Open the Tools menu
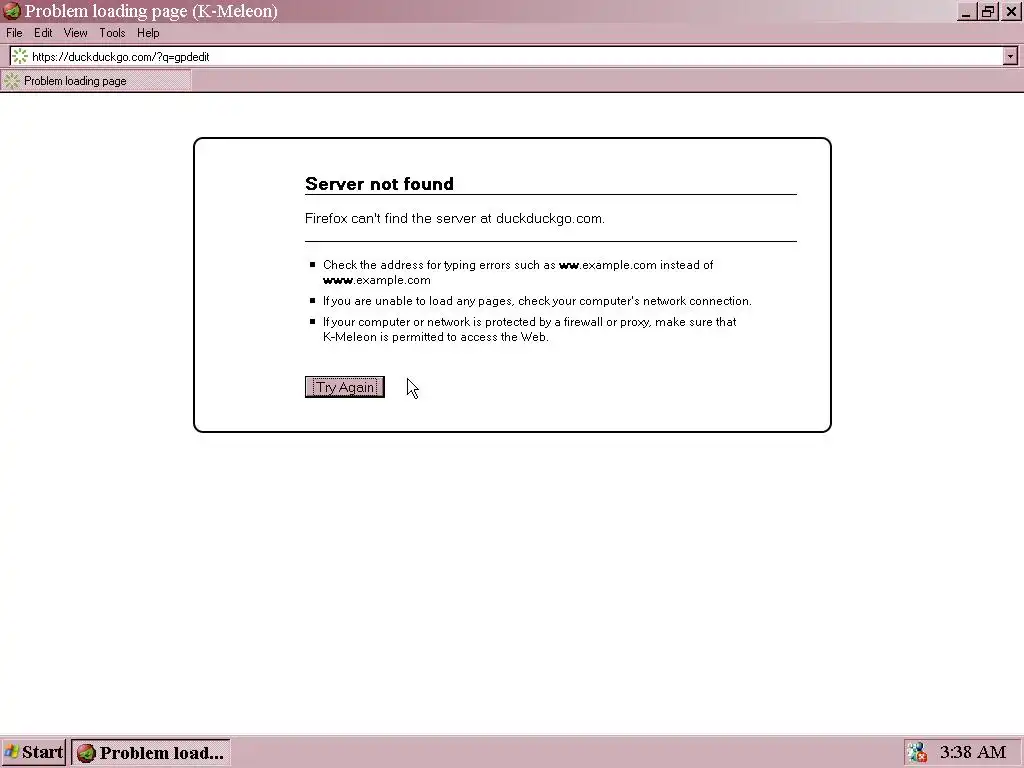Image resolution: width=1024 pixels, height=768 pixels. [112, 33]
